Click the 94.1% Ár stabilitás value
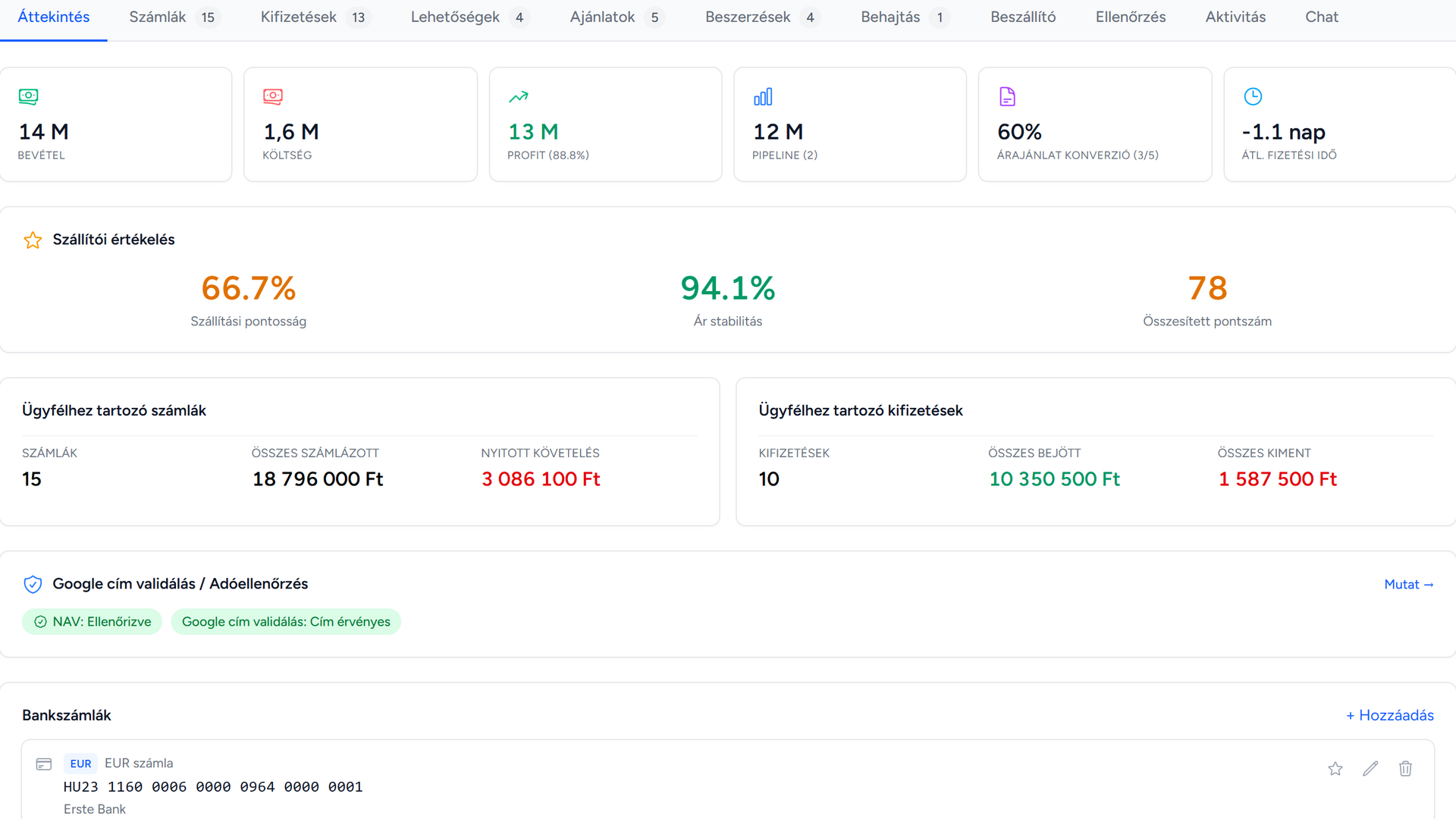Image resolution: width=1456 pixels, height=819 pixels. tap(728, 288)
